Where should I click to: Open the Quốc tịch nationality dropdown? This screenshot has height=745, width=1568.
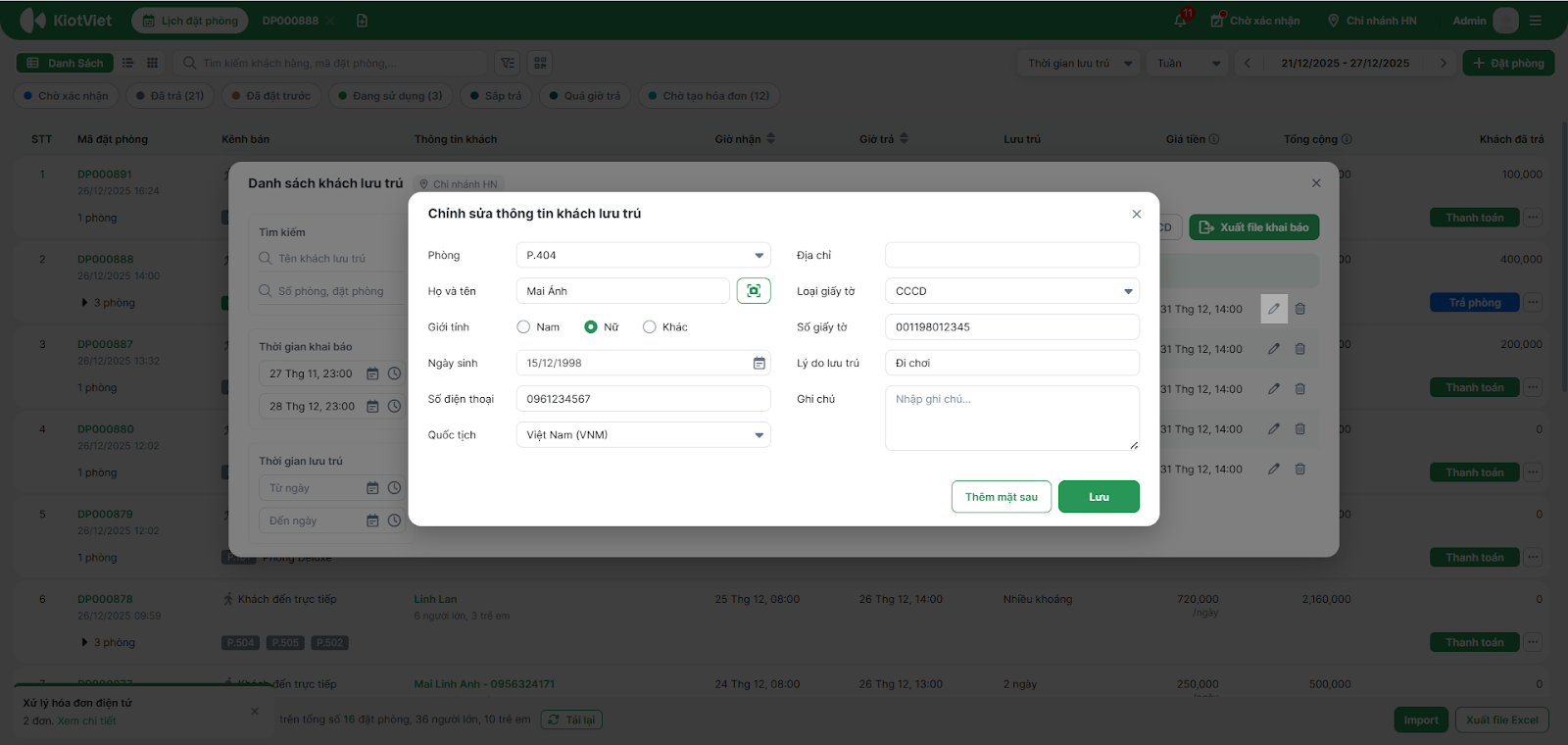pyautogui.click(x=643, y=435)
